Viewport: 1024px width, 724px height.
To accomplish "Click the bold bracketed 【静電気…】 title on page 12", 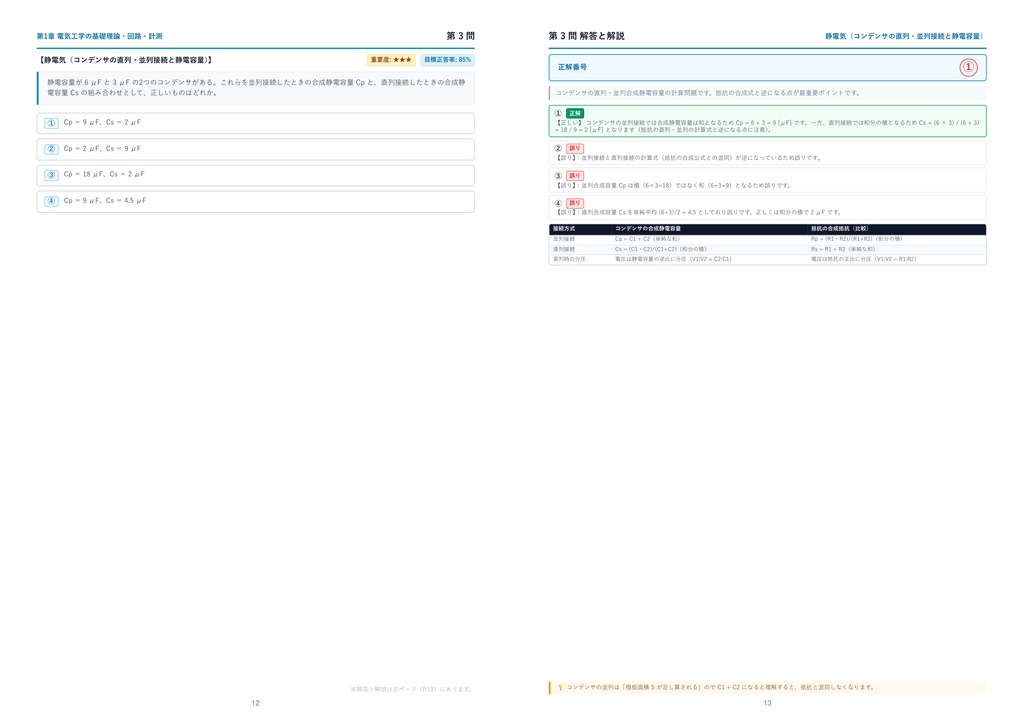I will (125, 60).
